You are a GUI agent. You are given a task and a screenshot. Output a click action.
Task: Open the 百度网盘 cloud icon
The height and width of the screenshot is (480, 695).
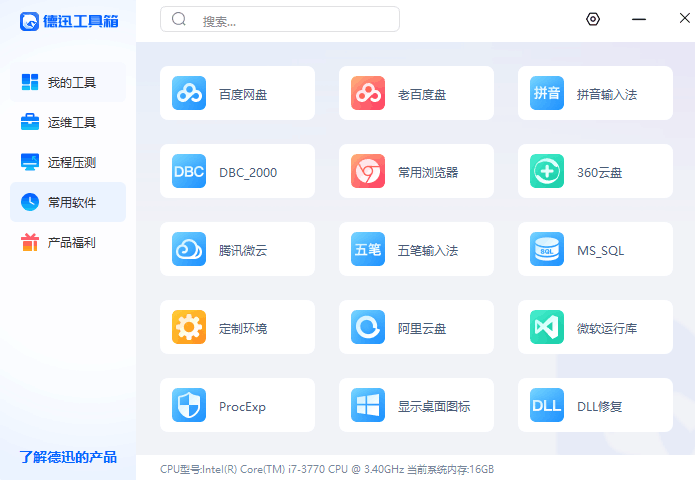click(x=188, y=94)
